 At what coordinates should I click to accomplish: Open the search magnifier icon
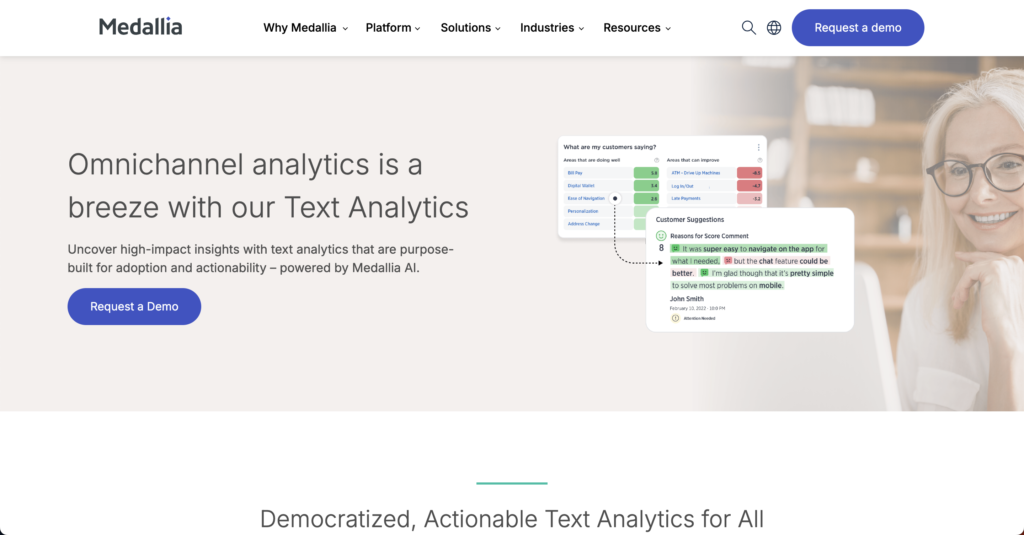pos(748,28)
